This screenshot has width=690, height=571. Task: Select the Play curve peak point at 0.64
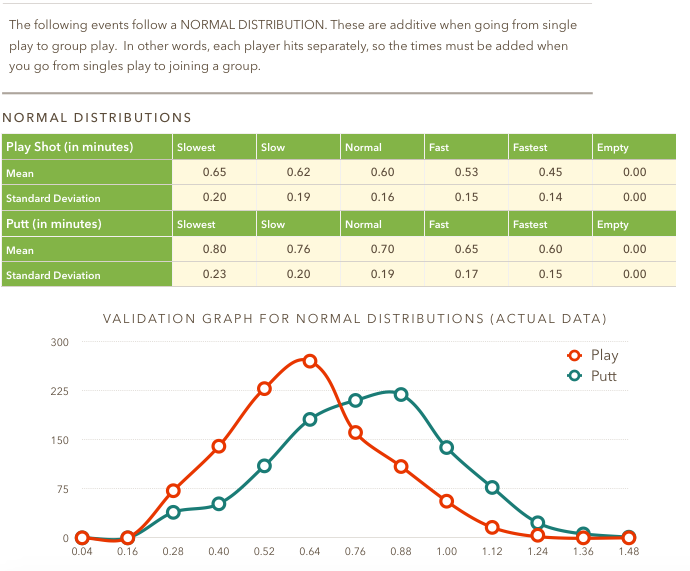(x=310, y=361)
